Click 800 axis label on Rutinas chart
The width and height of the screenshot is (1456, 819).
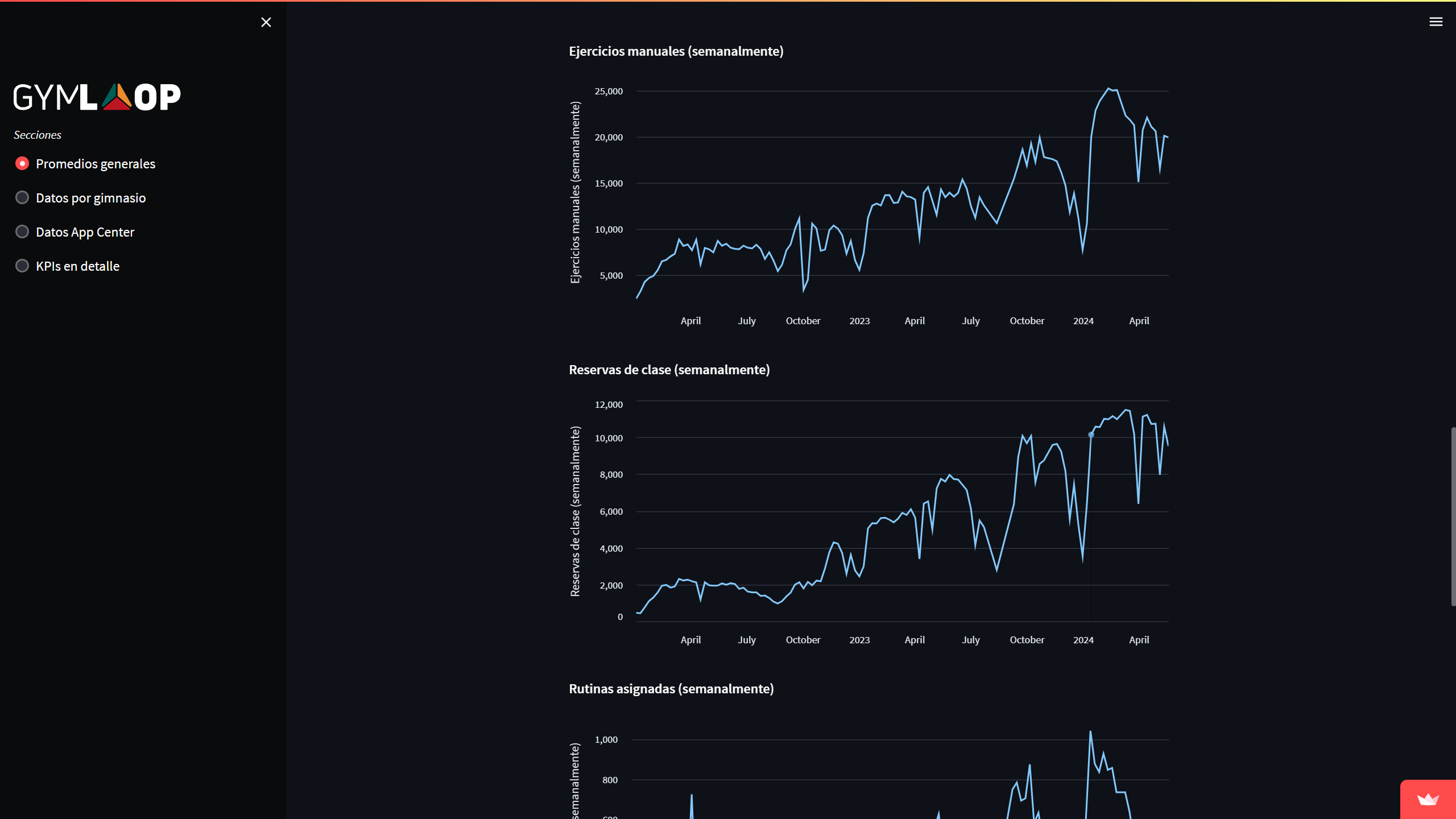click(610, 780)
